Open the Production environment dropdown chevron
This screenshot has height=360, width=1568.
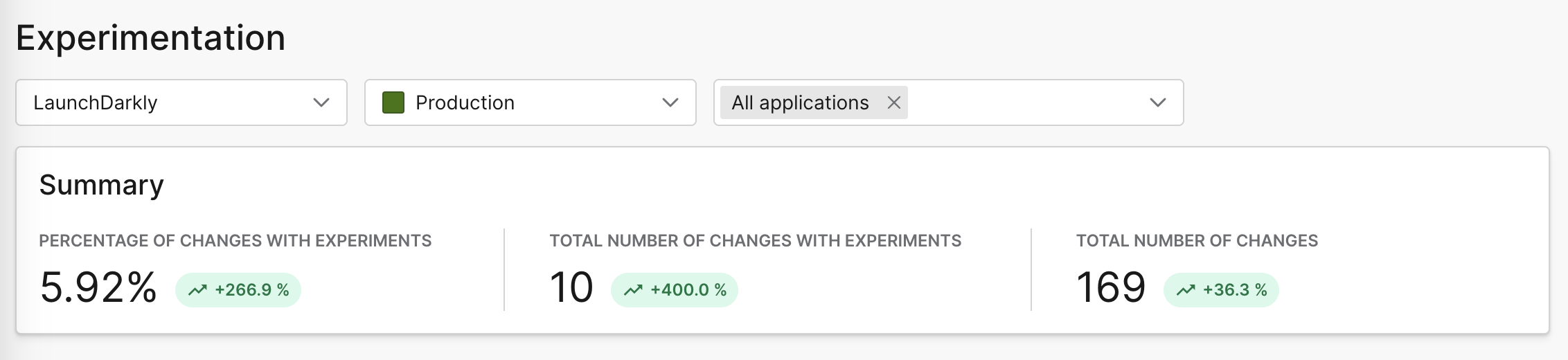tap(670, 102)
